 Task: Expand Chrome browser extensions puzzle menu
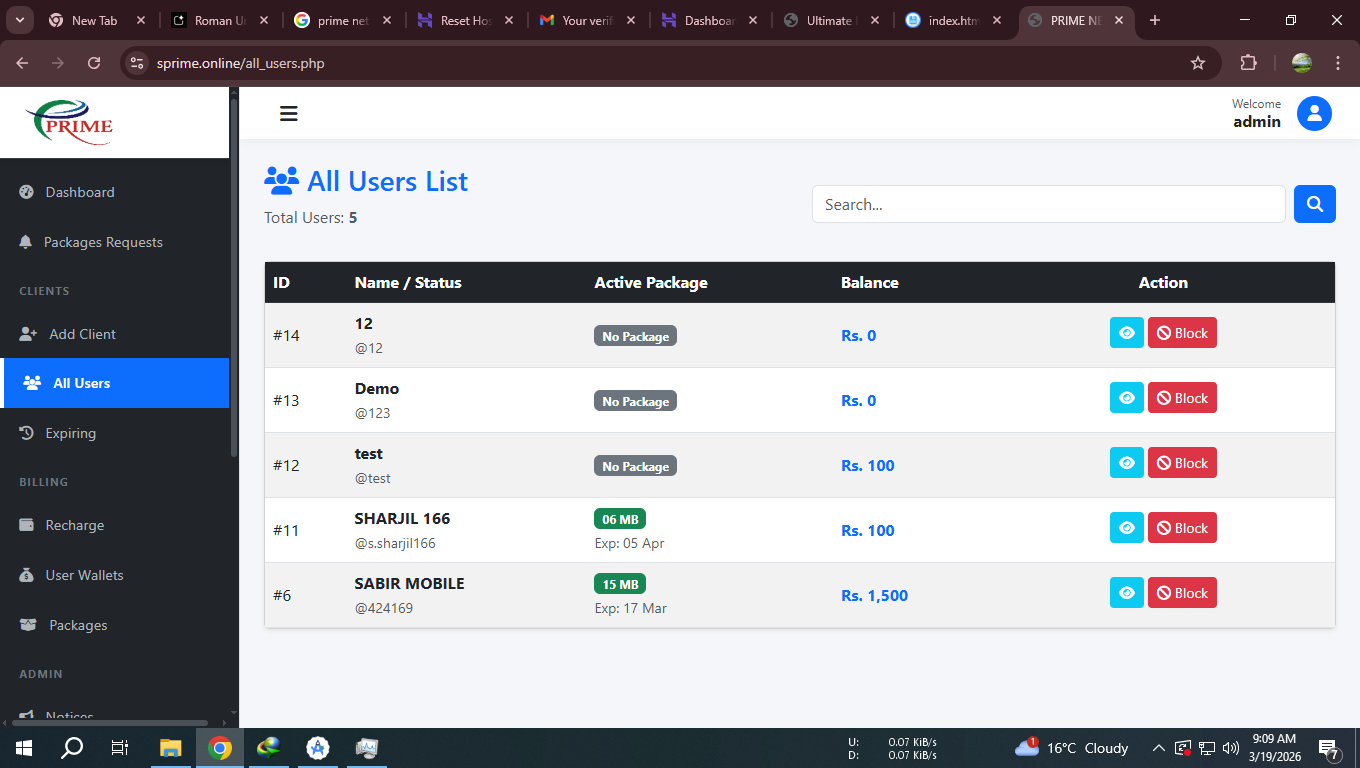(1249, 62)
